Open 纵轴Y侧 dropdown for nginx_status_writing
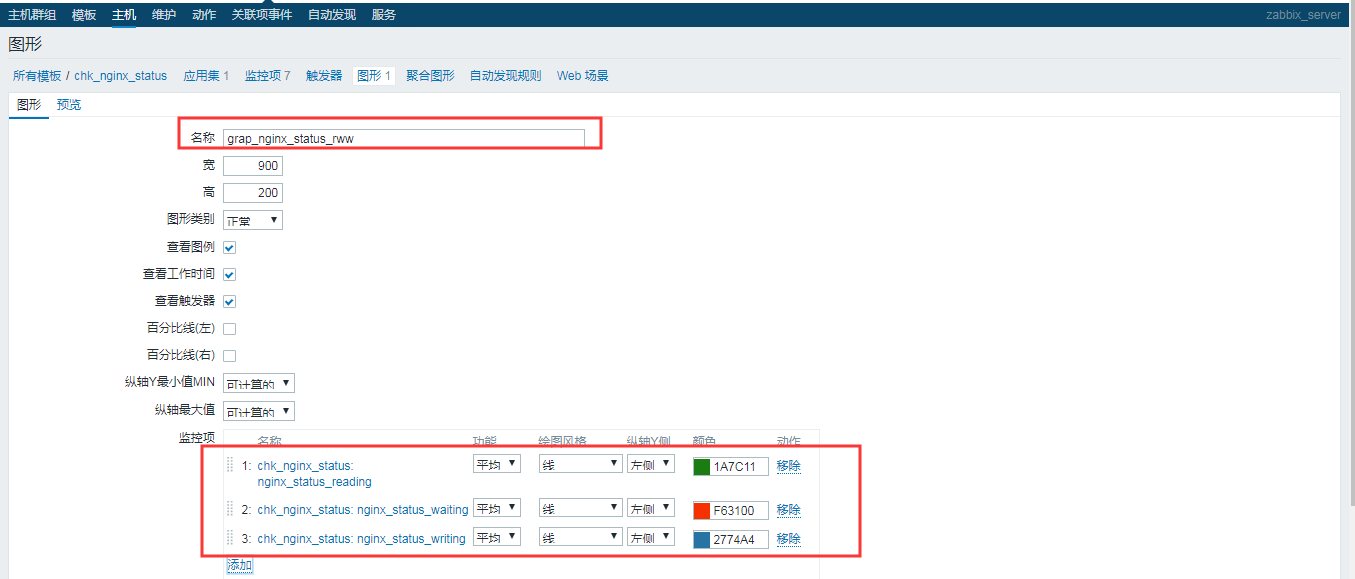 click(x=651, y=537)
